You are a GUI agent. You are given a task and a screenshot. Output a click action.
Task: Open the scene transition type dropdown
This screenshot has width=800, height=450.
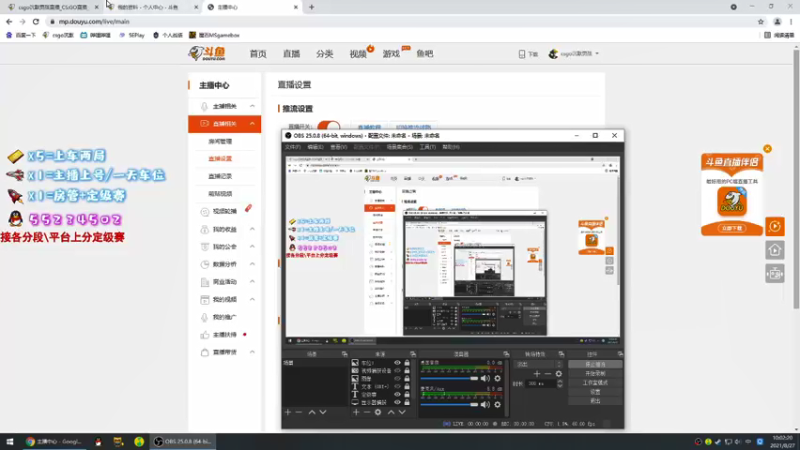click(538, 364)
